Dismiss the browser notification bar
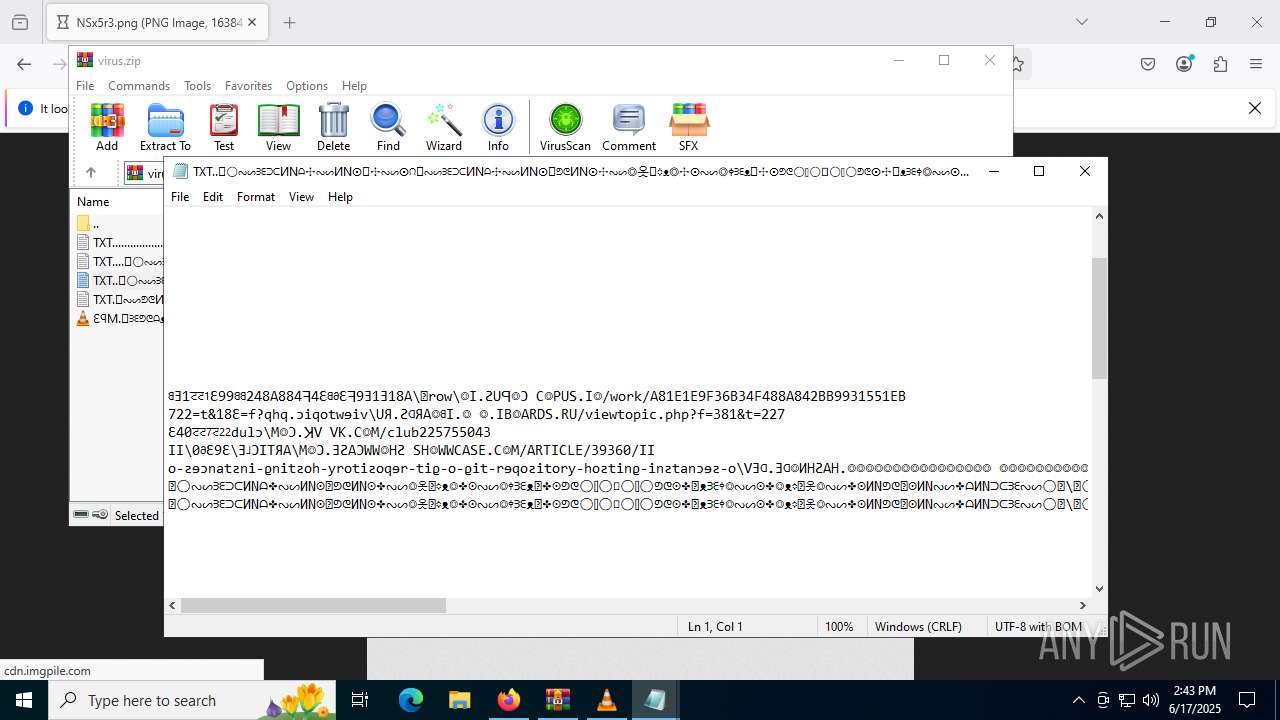Image resolution: width=1280 pixels, height=720 pixels. 1255,108
